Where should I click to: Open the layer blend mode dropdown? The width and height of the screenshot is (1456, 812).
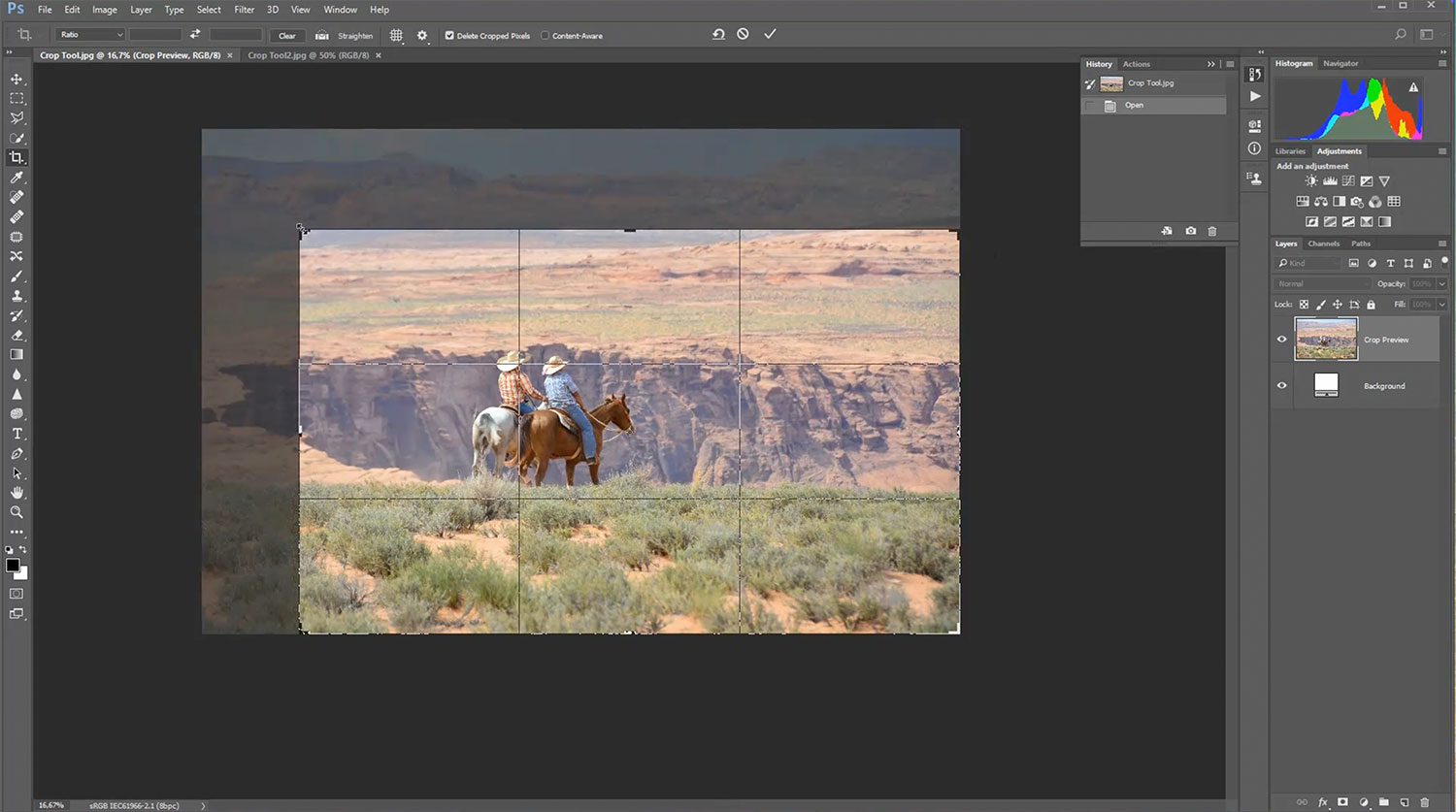[1322, 284]
